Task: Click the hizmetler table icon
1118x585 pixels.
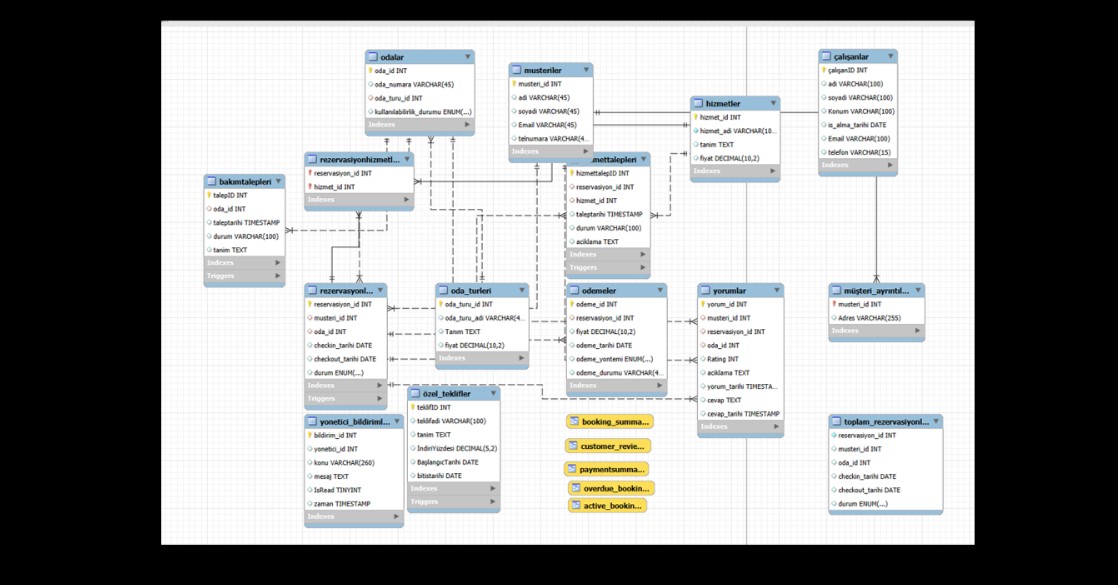Action: point(697,103)
